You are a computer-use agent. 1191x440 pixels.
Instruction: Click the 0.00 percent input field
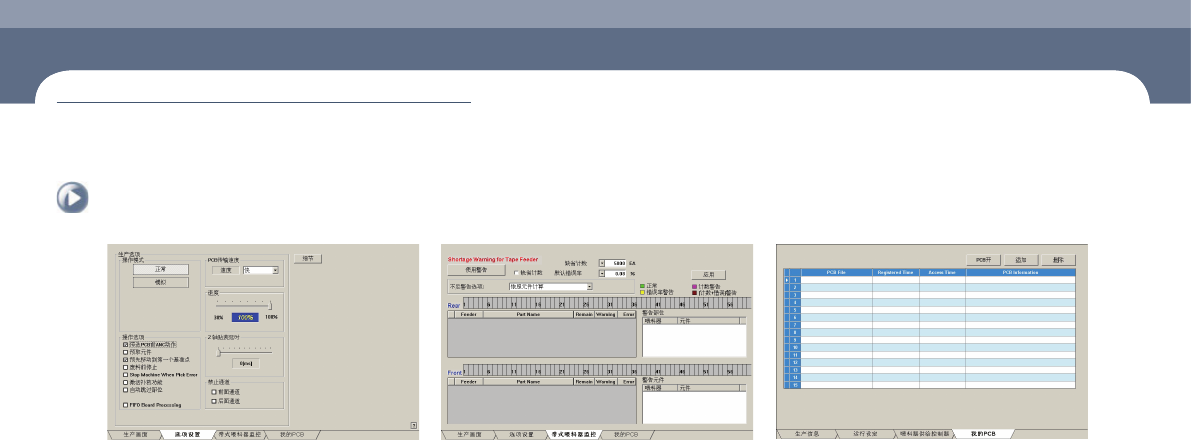[615, 272]
